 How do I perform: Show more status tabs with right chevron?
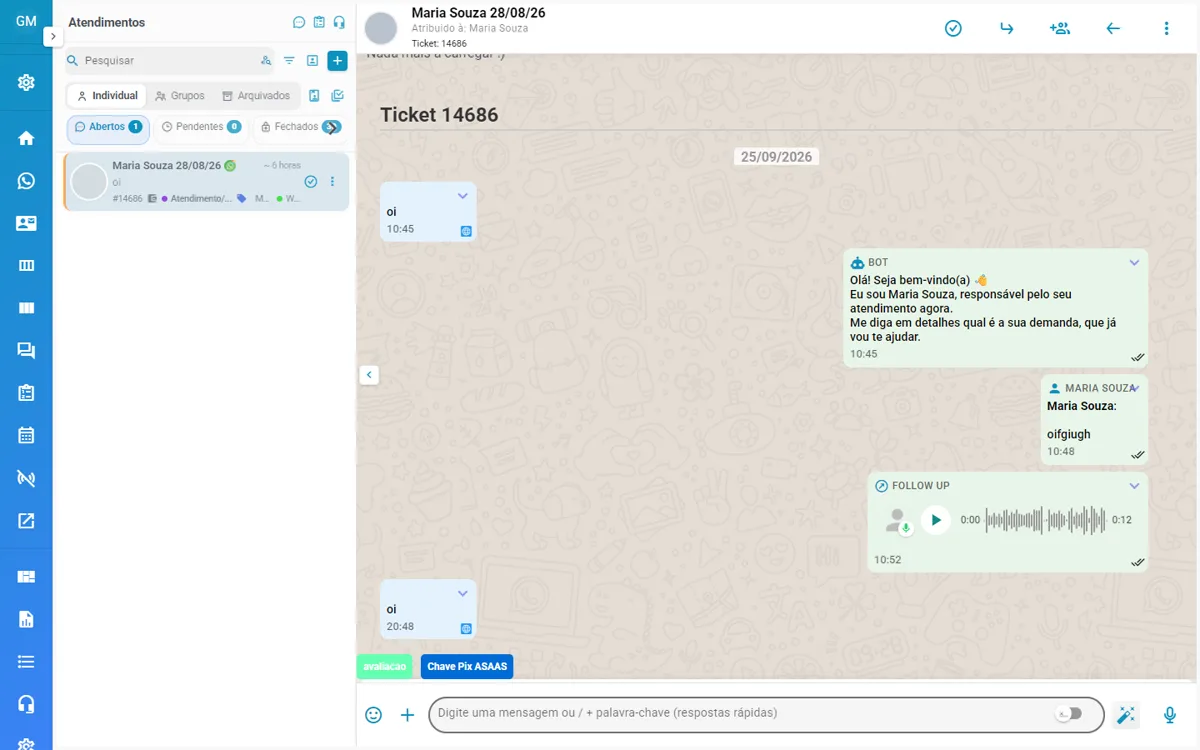(x=332, y=127)
